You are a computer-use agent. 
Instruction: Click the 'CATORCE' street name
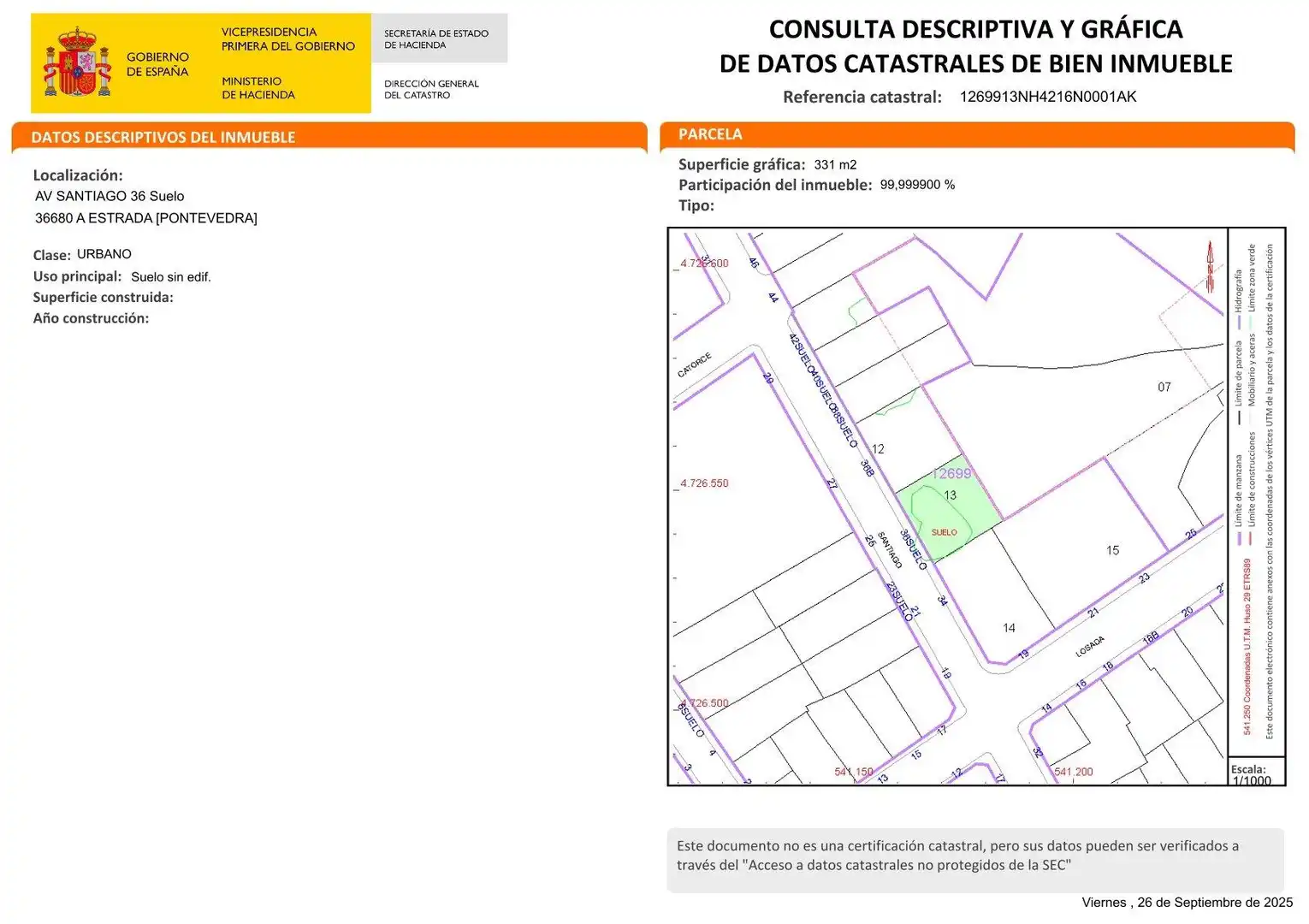[695, 365]
